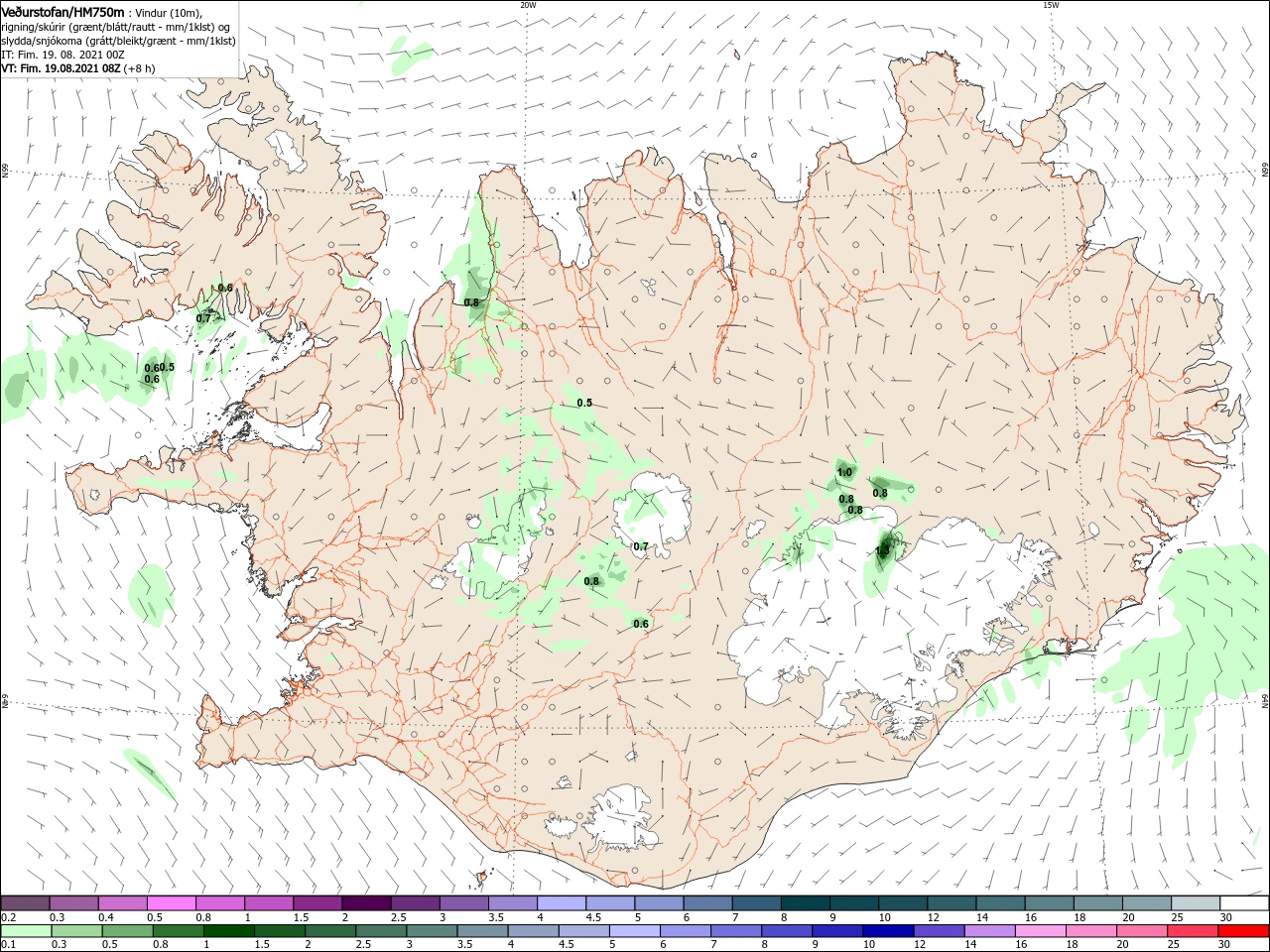Pick the deep blue 10 swatch in lower legend
This screenshot has height=952, width=1270.
point(888,931)
